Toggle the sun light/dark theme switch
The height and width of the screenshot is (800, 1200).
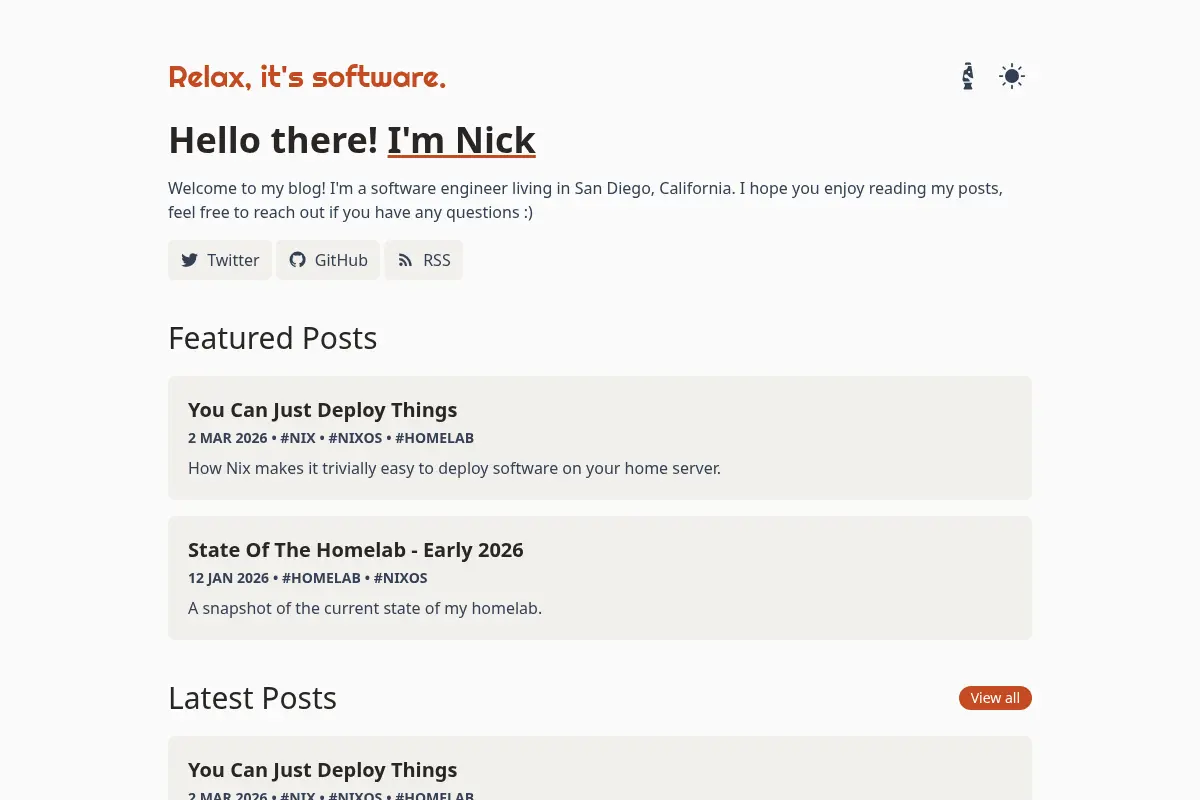point(1012,76)
